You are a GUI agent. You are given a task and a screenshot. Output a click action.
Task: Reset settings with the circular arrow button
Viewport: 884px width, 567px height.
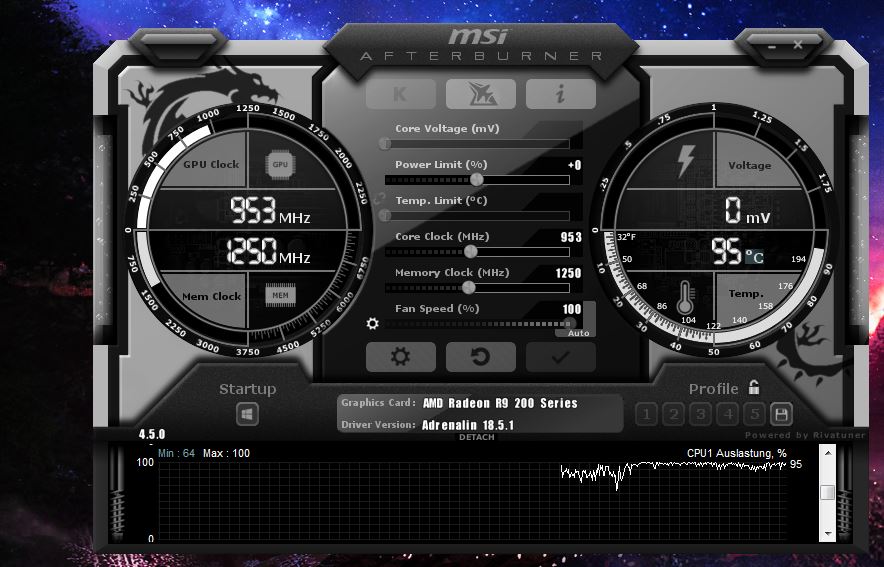pos(480,357)
